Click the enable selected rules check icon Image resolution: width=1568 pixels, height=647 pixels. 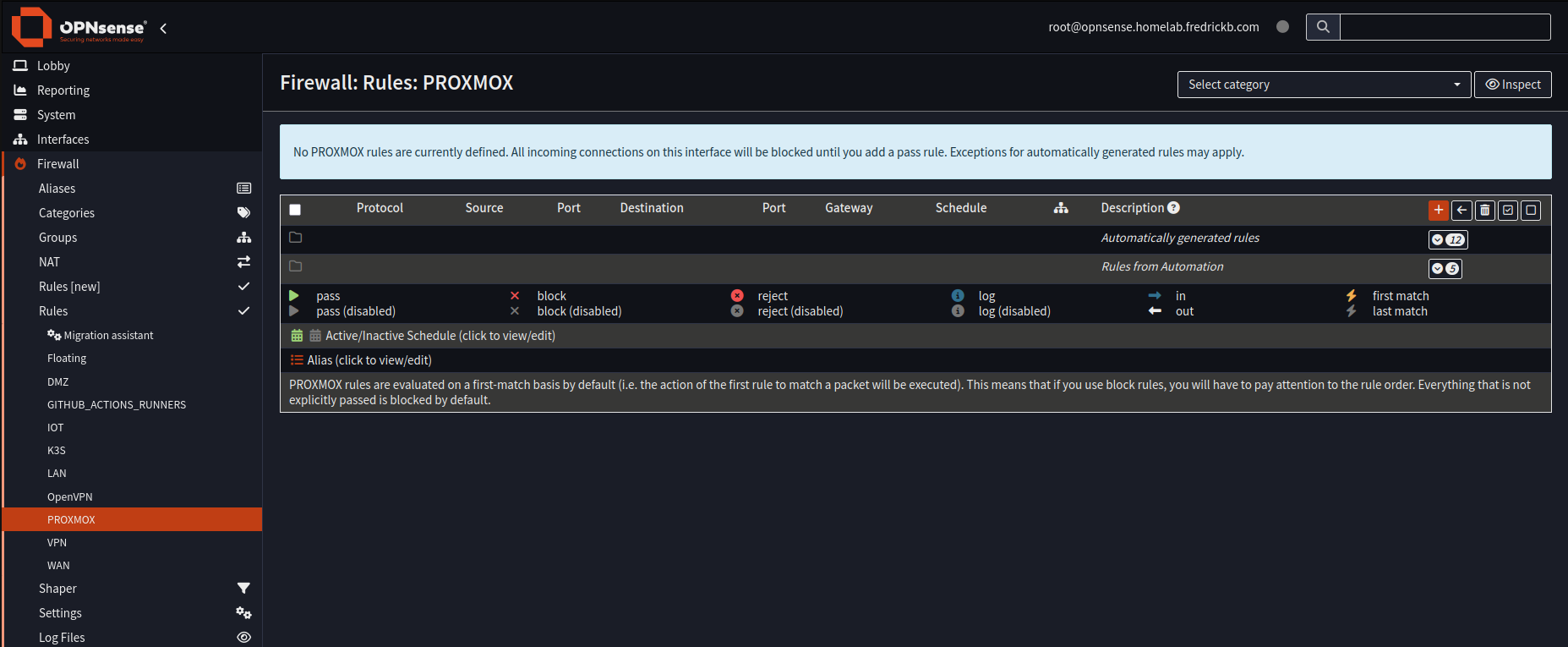point(1508,210)
